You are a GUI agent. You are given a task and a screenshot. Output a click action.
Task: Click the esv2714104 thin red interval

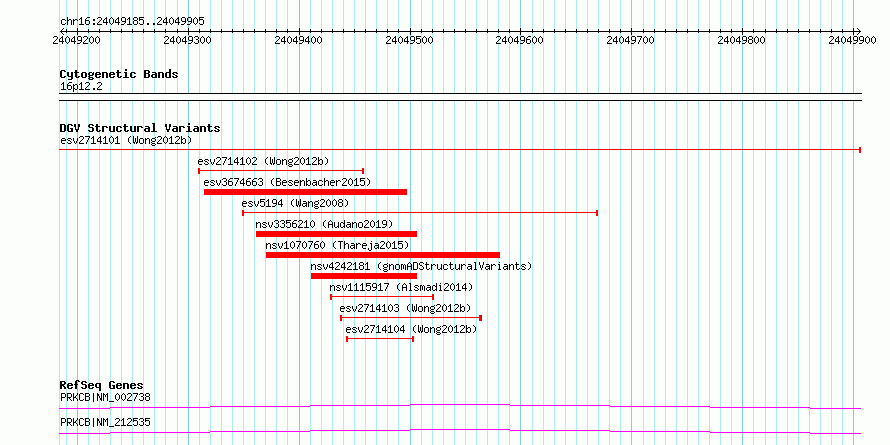pyautogui.click(x=380, y=338)
